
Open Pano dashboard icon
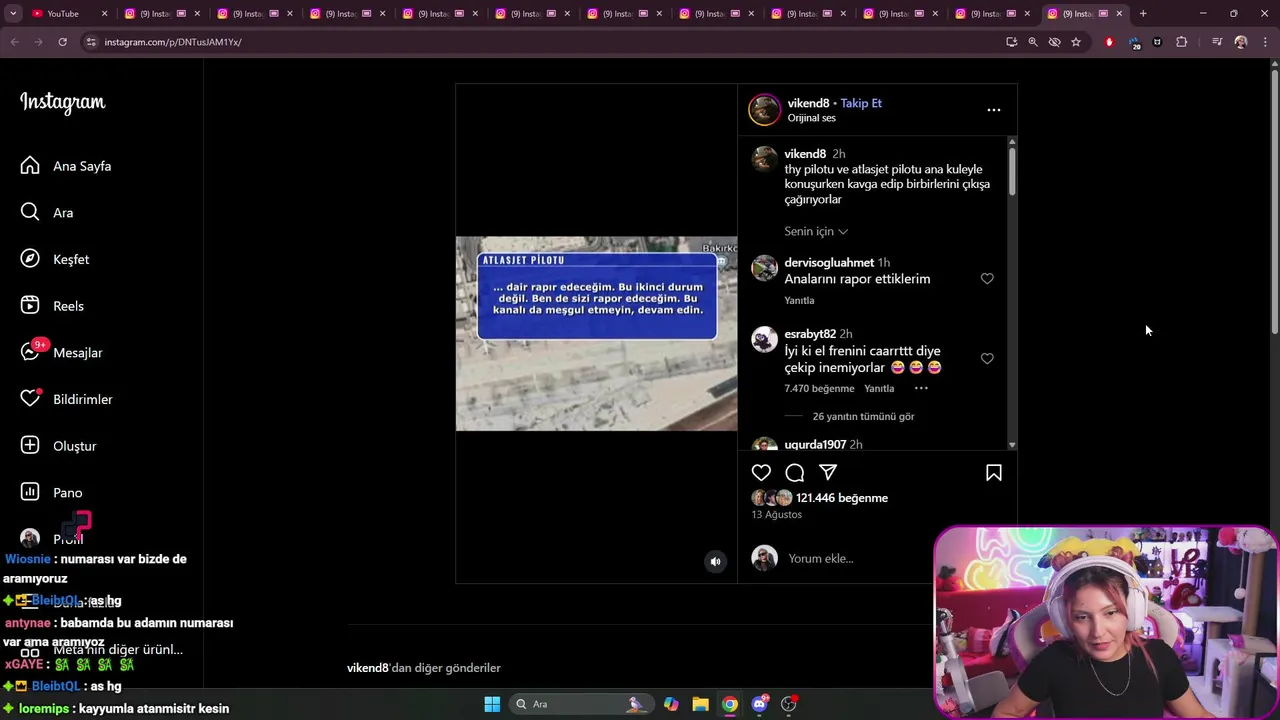point(30,492)
